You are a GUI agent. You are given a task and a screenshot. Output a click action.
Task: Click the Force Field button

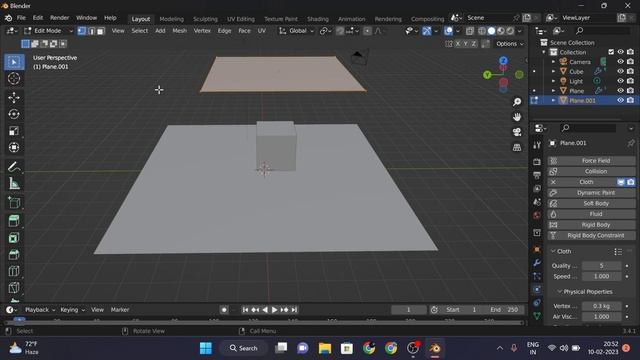tap(591, 161)
